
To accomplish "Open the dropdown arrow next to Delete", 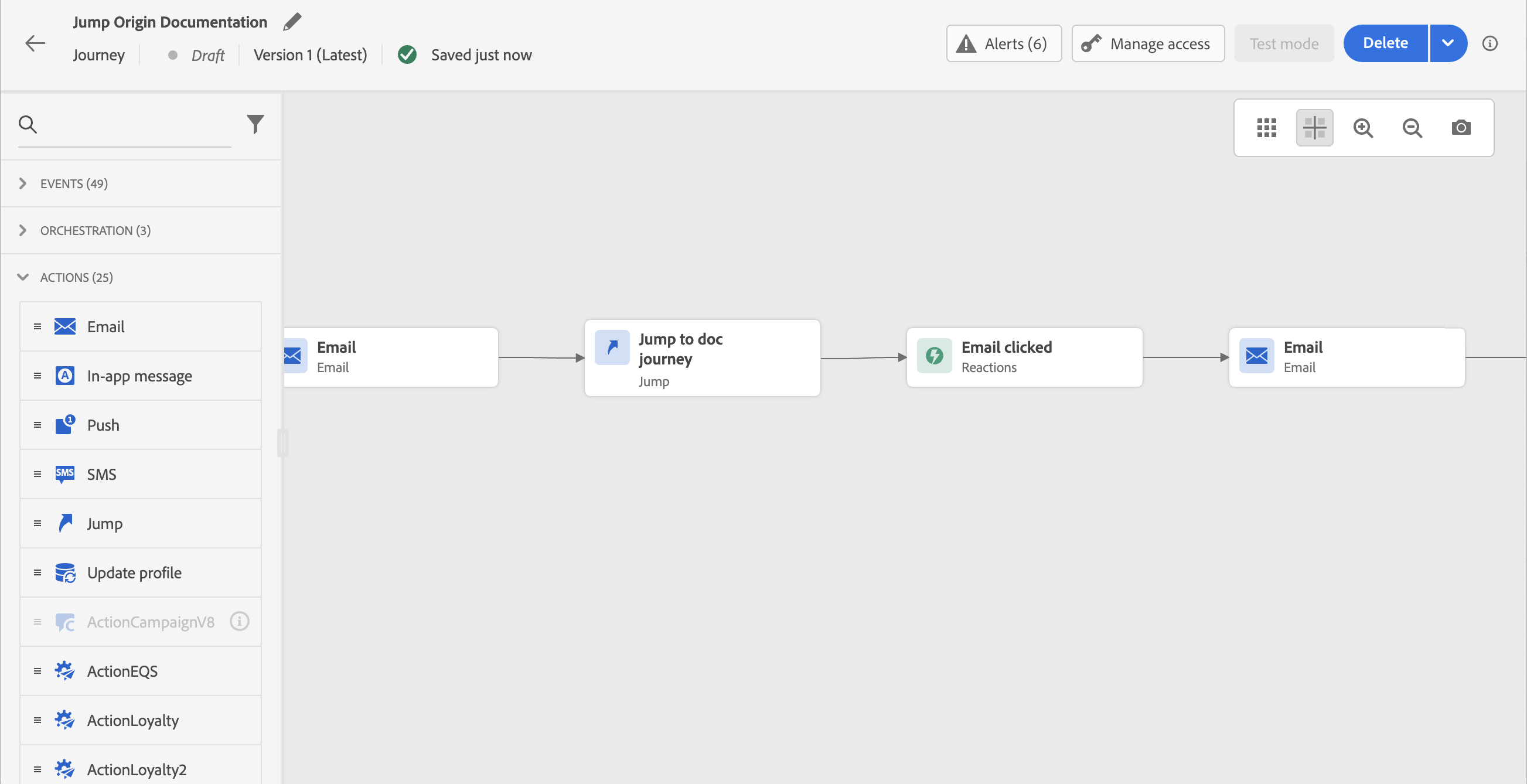I will (x=1447, y=43).
